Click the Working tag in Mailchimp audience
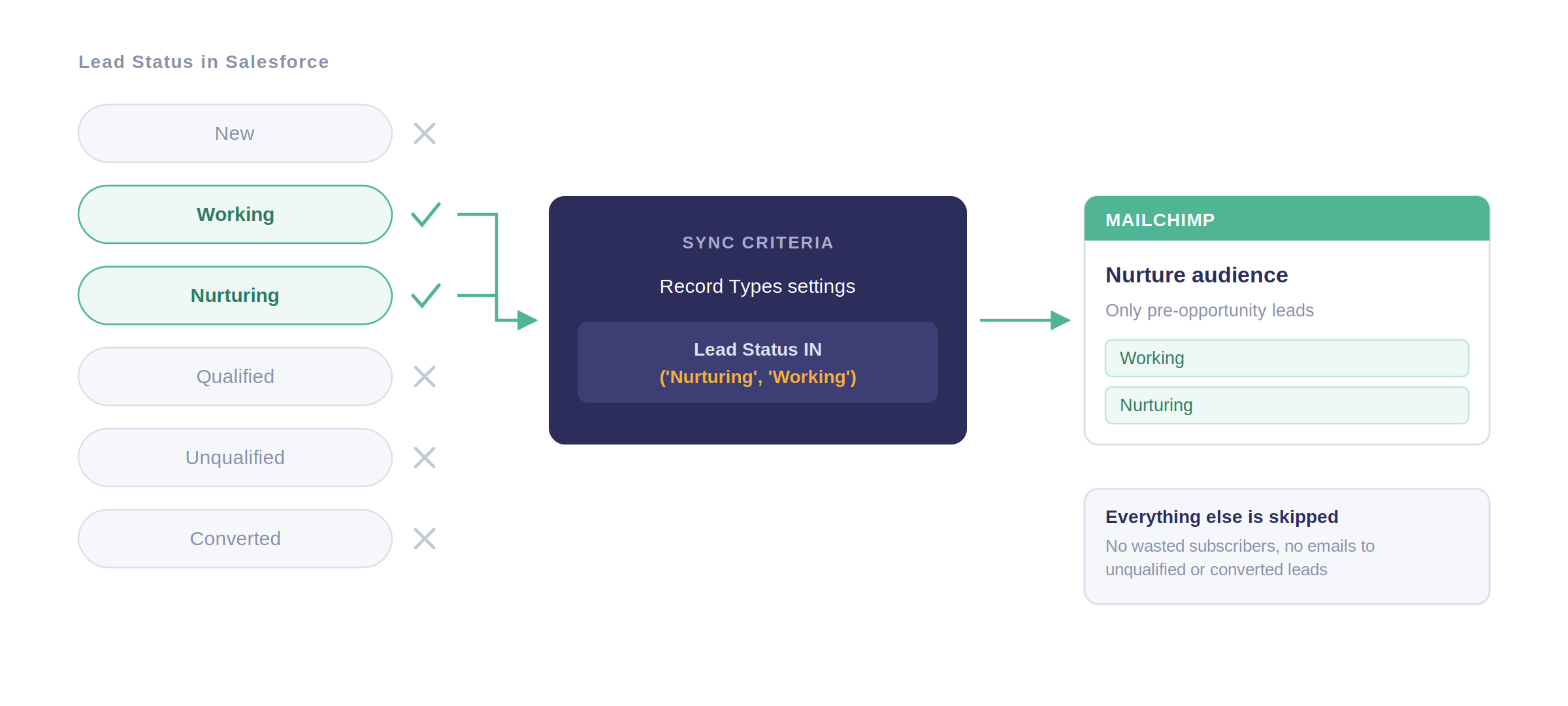This screenshot has height=706, width=1568. click(x=1287, y=358)
